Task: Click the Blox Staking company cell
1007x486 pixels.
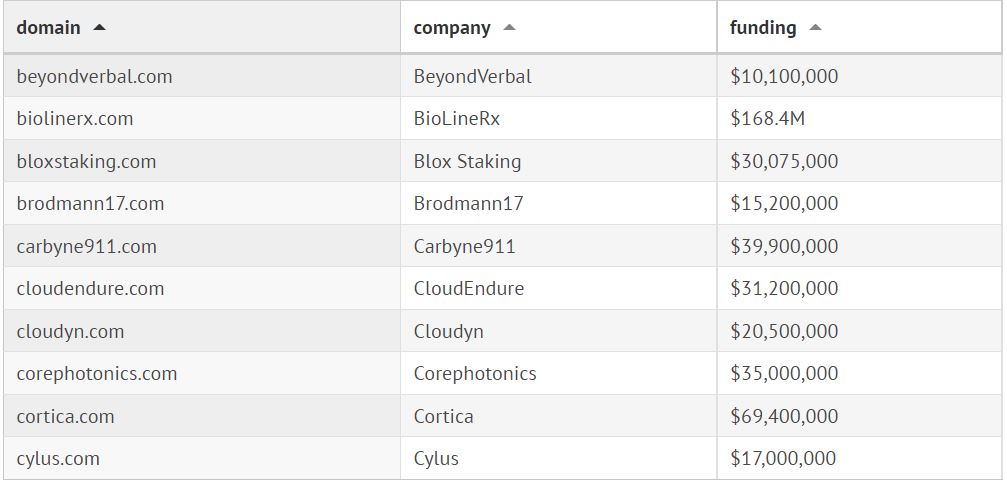Action: 467,161
